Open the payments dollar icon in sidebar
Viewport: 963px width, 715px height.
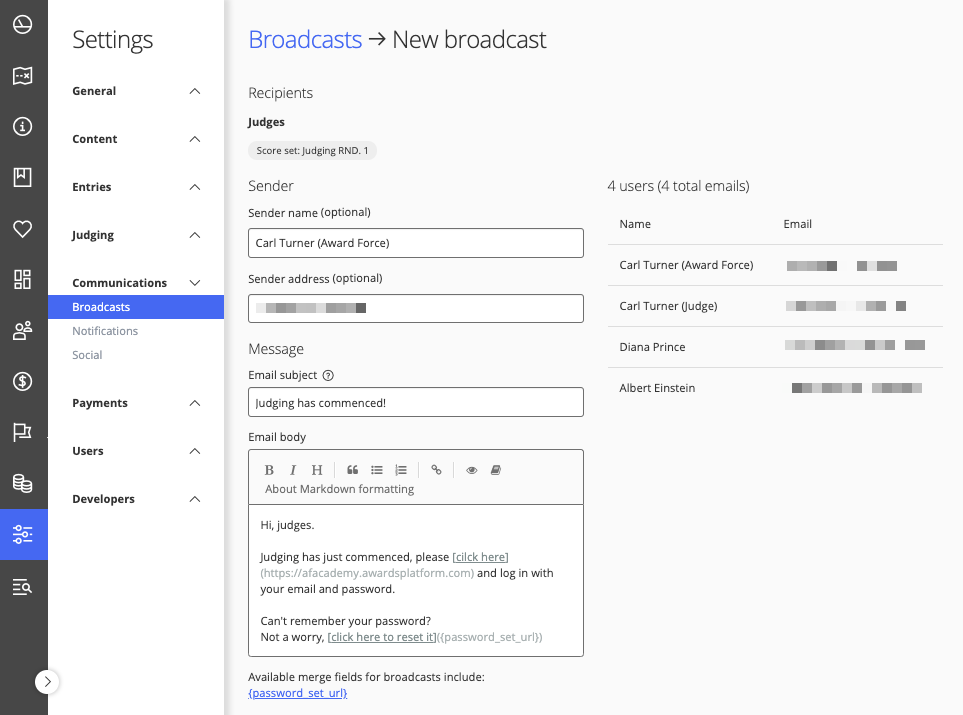[22, 381]
